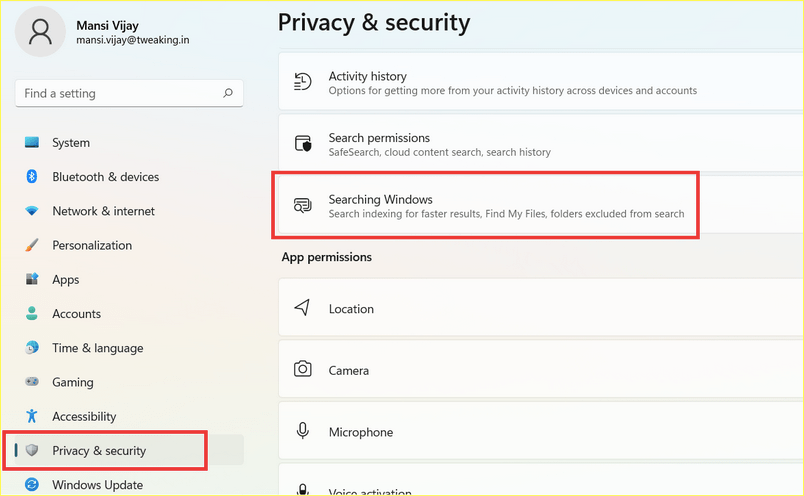Select Privacy & security in sidebar
804x496 pixels.
[129, 450]
